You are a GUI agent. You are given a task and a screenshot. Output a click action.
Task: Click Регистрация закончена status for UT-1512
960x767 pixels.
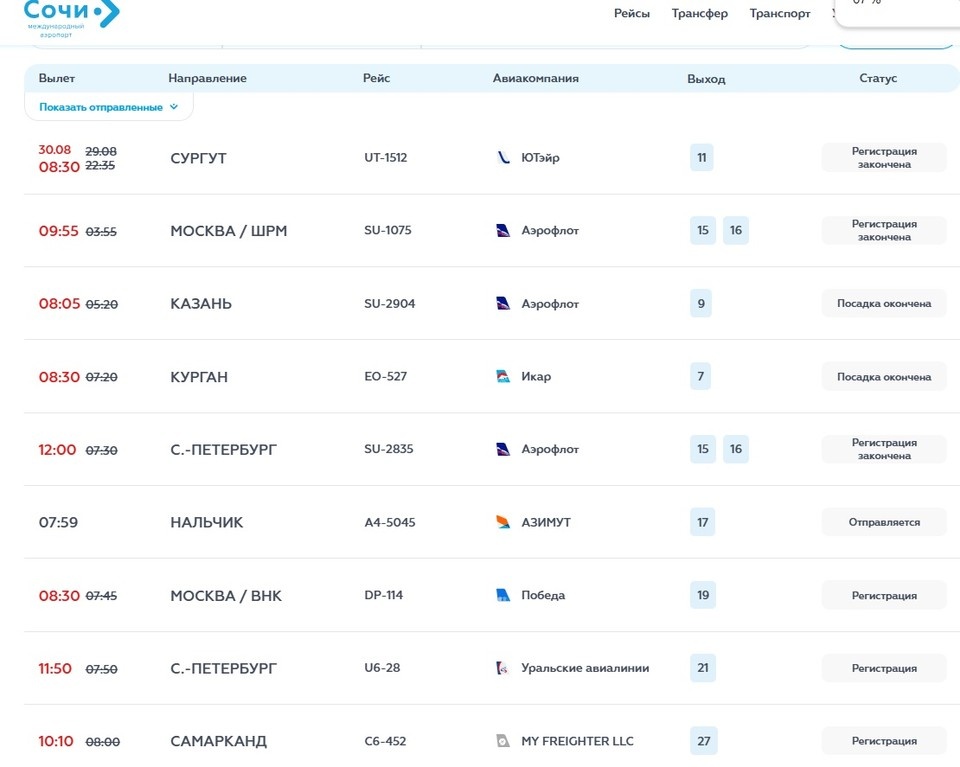tap(884, 157)
